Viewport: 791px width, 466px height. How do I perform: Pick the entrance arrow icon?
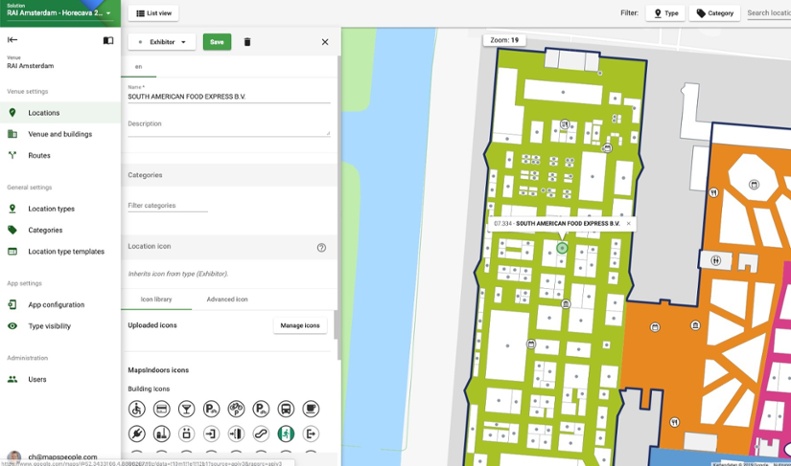pyautogui.click(x=211, y=434)
